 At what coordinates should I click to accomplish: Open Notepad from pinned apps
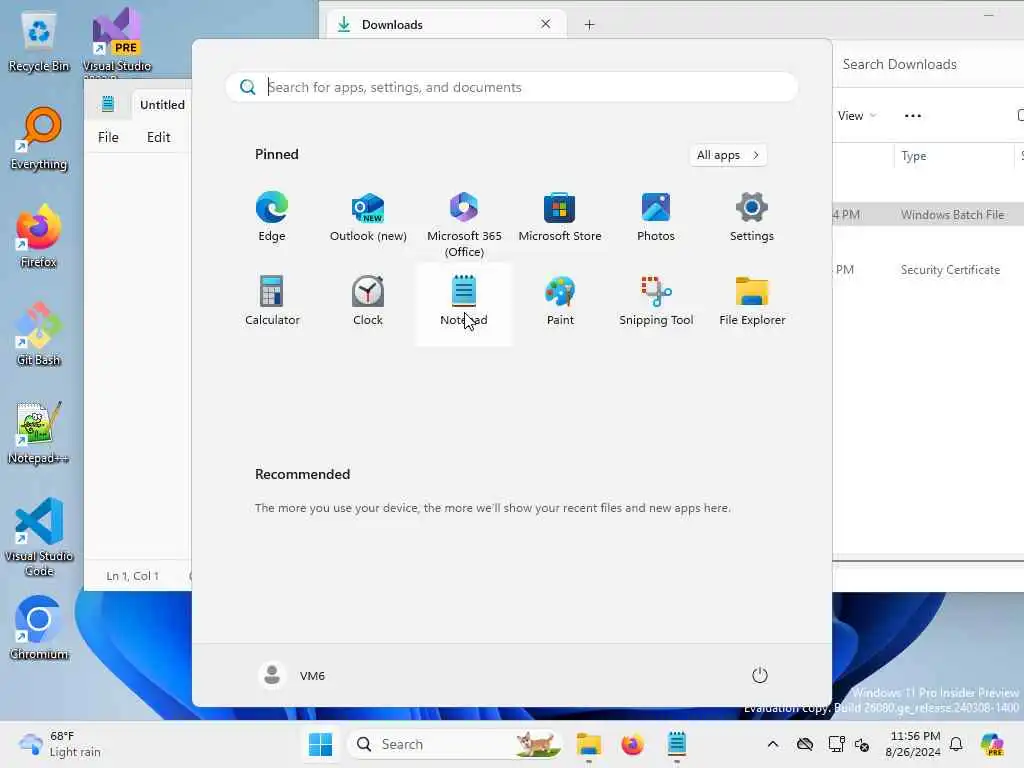coord(464,303)
